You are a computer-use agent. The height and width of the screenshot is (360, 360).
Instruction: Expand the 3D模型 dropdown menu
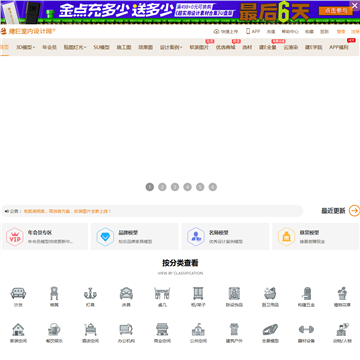[x=26, y=47]
